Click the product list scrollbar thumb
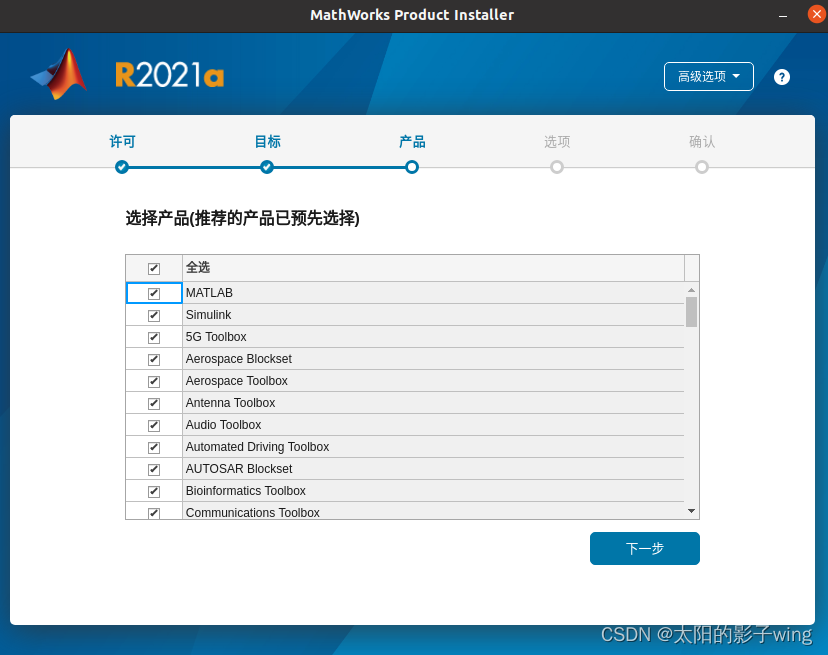The width and height of the screenshot is (828, 655). 691,311
